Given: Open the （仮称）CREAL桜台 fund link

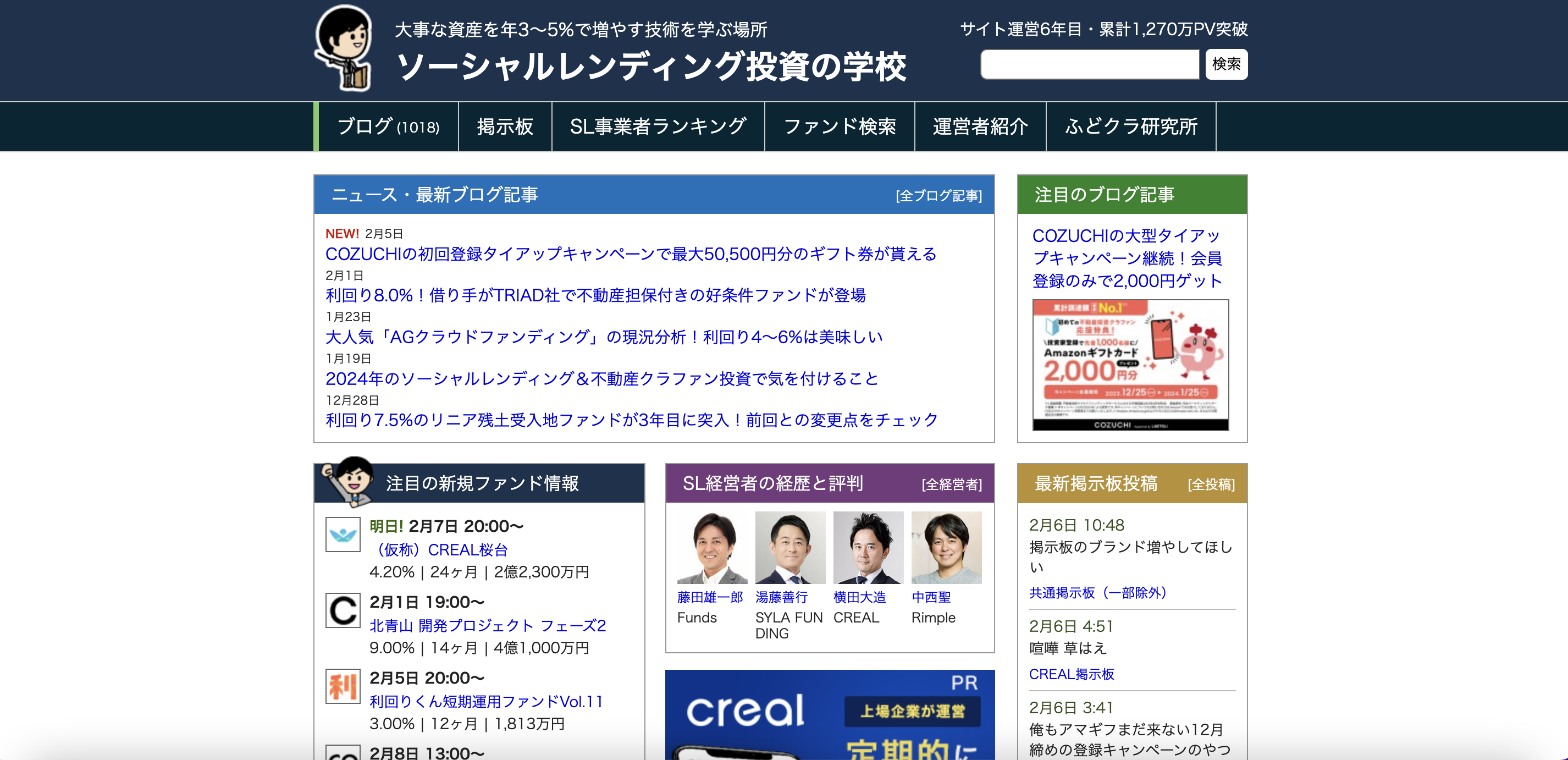Looking at the screenshot, I should click(439, 550).
